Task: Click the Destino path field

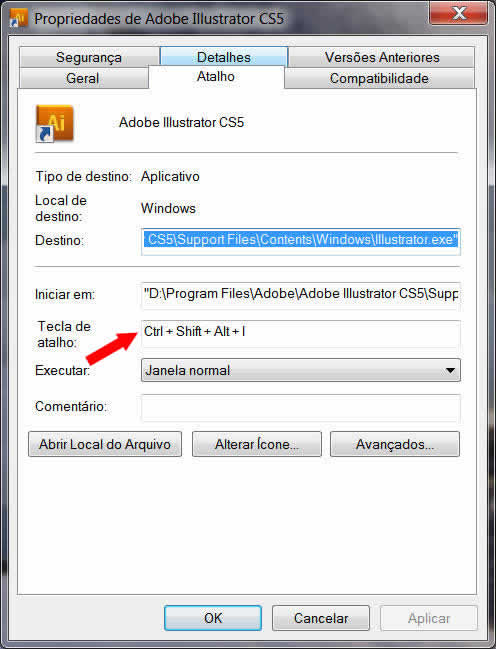Action: (x=301, y=240)
